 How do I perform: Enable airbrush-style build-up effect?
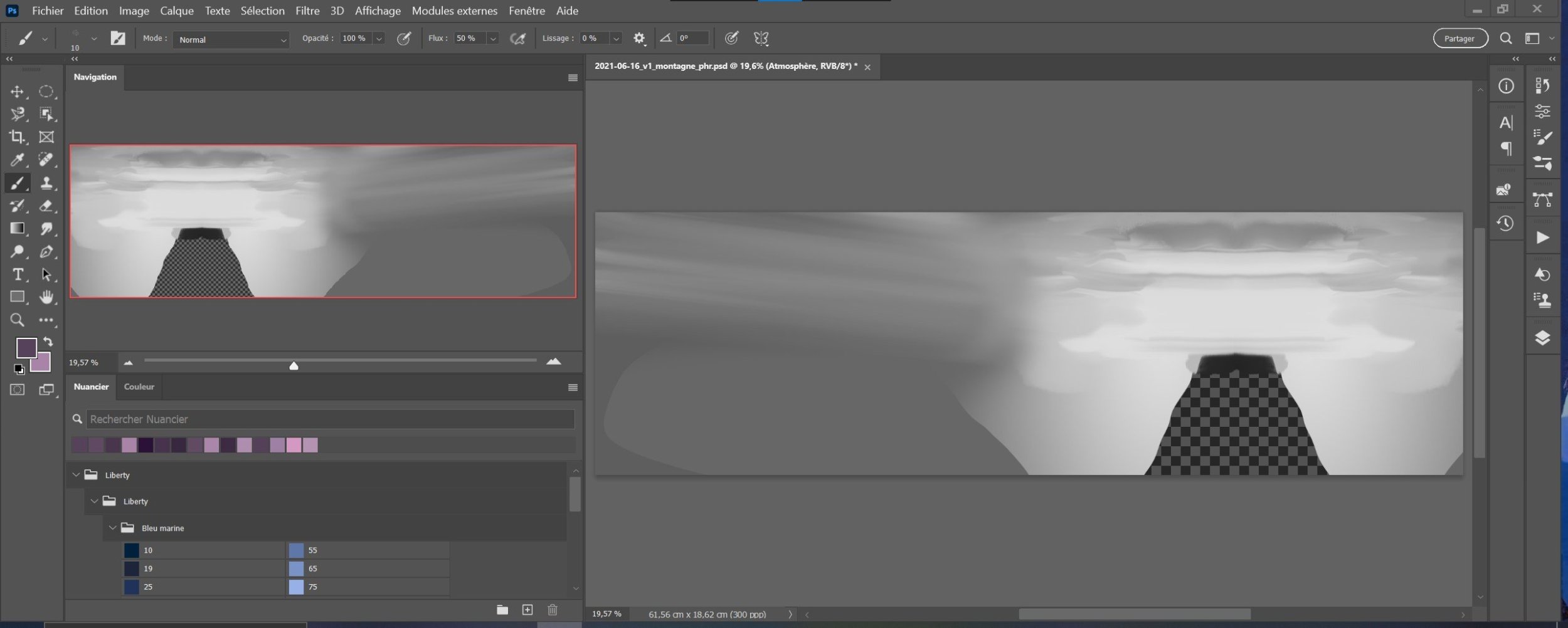tap(517, 39)
